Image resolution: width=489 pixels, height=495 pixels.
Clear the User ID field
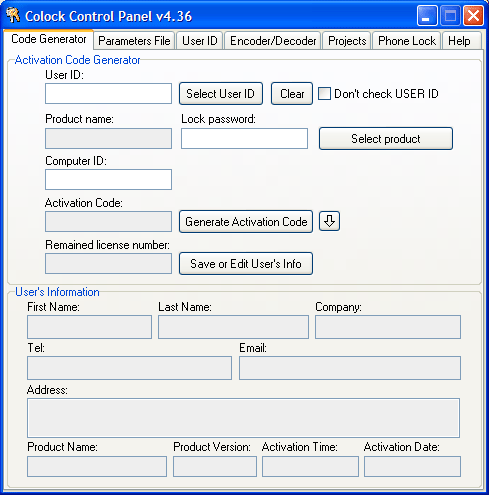[x=292, y=94]
